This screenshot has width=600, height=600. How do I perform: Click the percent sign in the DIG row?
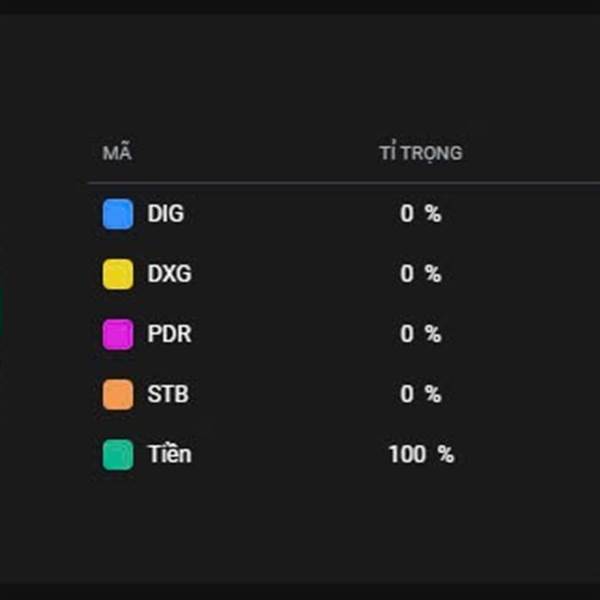click(x=434, y=214)
